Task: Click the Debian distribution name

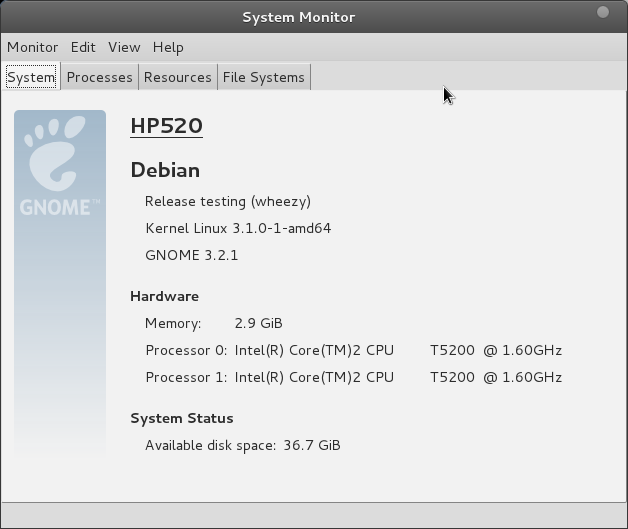Action: click(165, 170)
